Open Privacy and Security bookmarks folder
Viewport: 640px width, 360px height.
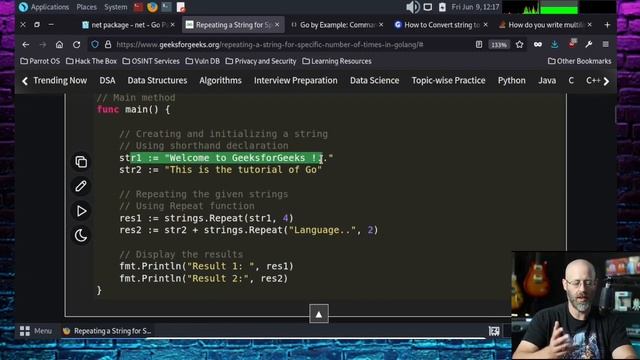tap(261, 61)
